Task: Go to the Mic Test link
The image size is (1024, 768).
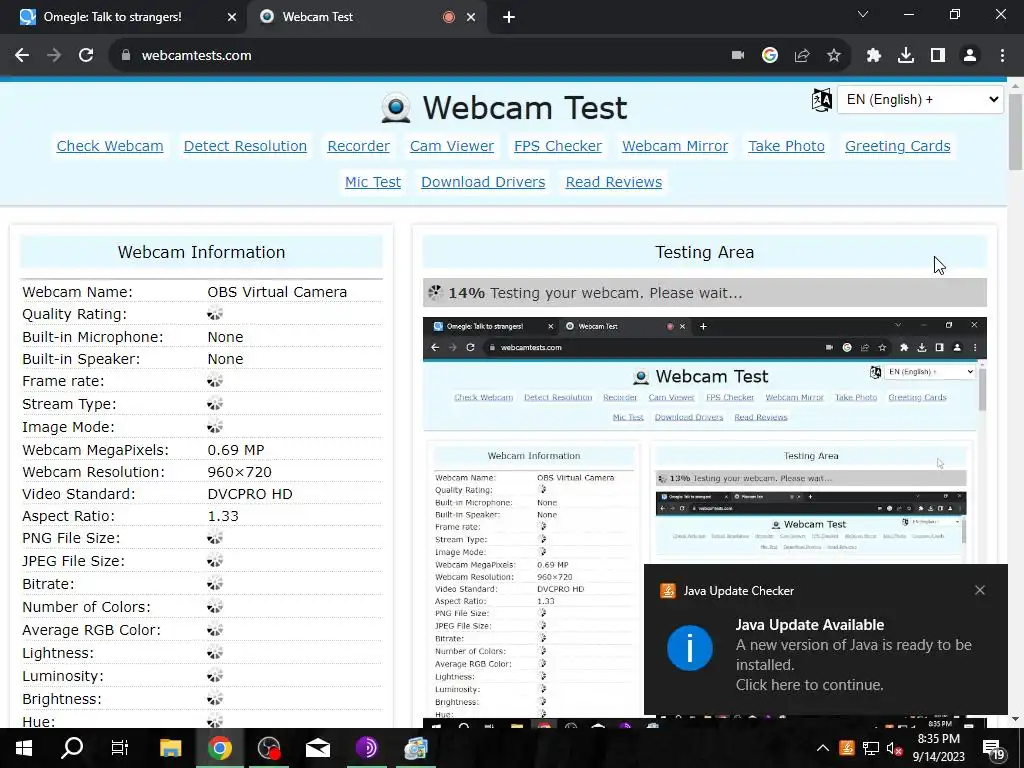Action: pos(373,182)
